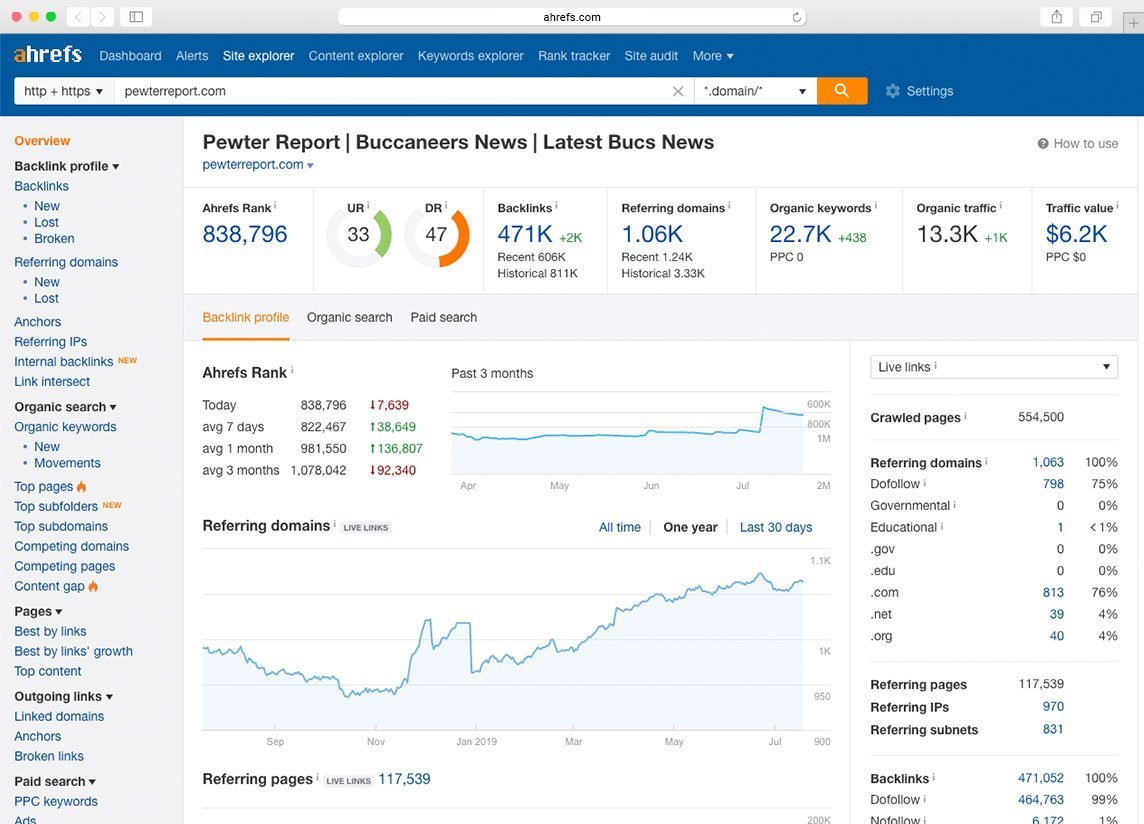This screenshot has height=824, width=1144.
Task: Switch to the Paid search tab
Action: tap(444, 317)
